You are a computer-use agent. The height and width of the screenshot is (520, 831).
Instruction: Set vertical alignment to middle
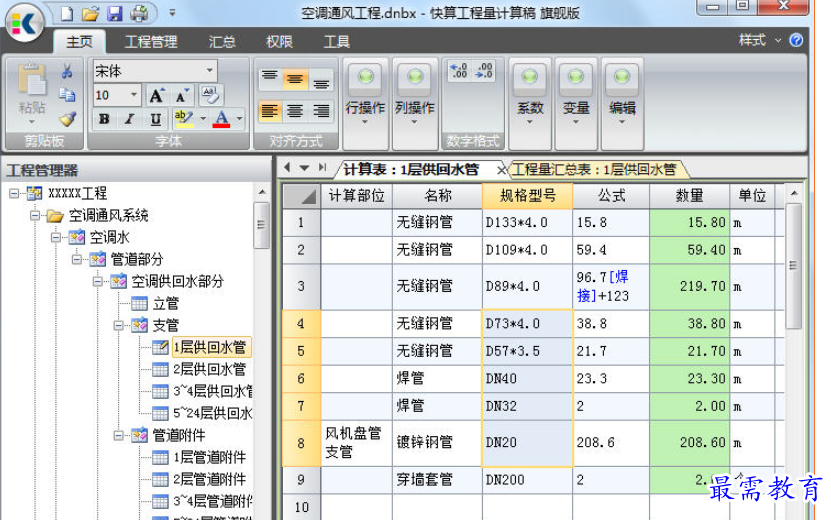(295, 80)
